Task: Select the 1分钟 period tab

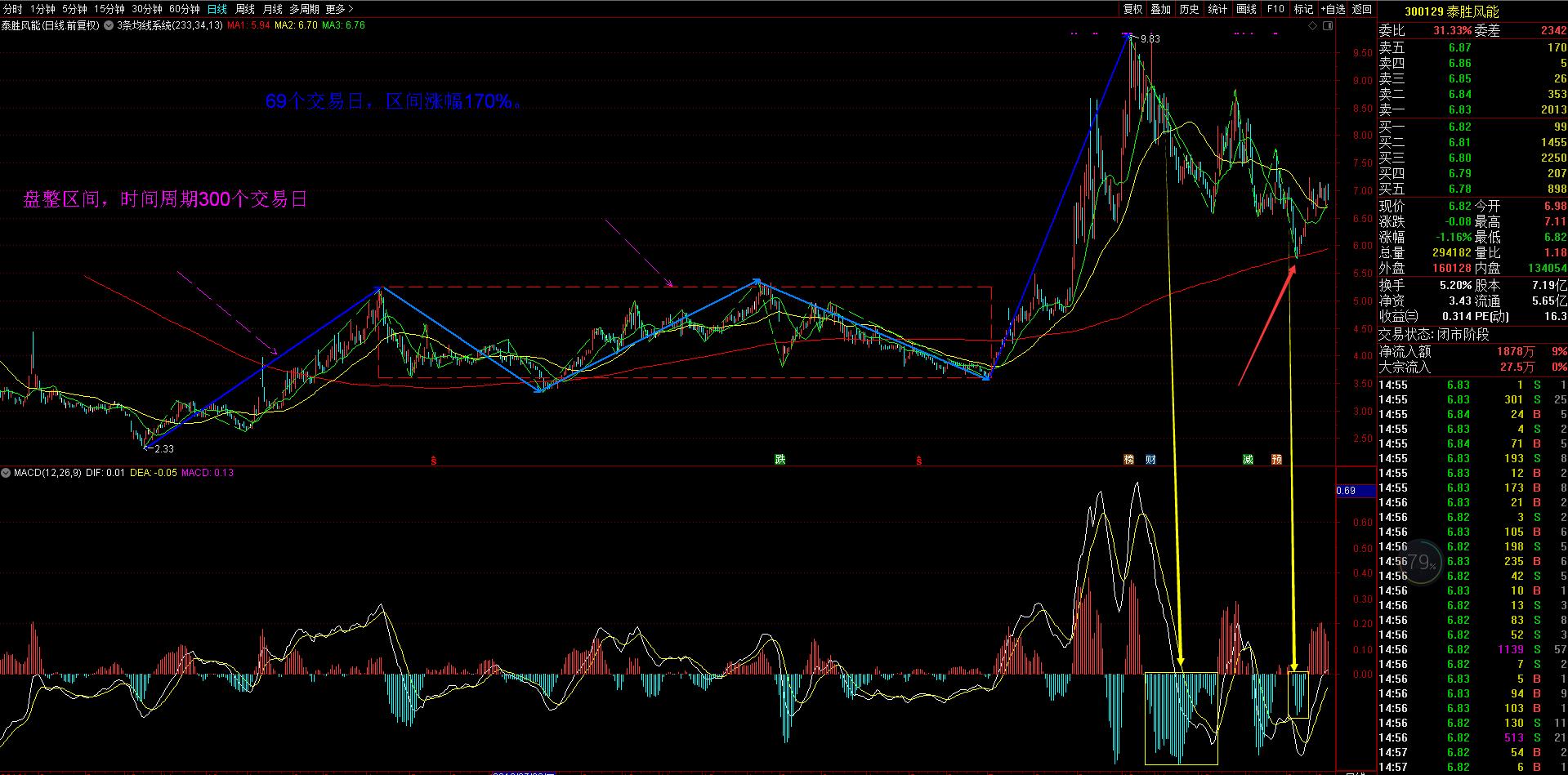Action: 42,9
